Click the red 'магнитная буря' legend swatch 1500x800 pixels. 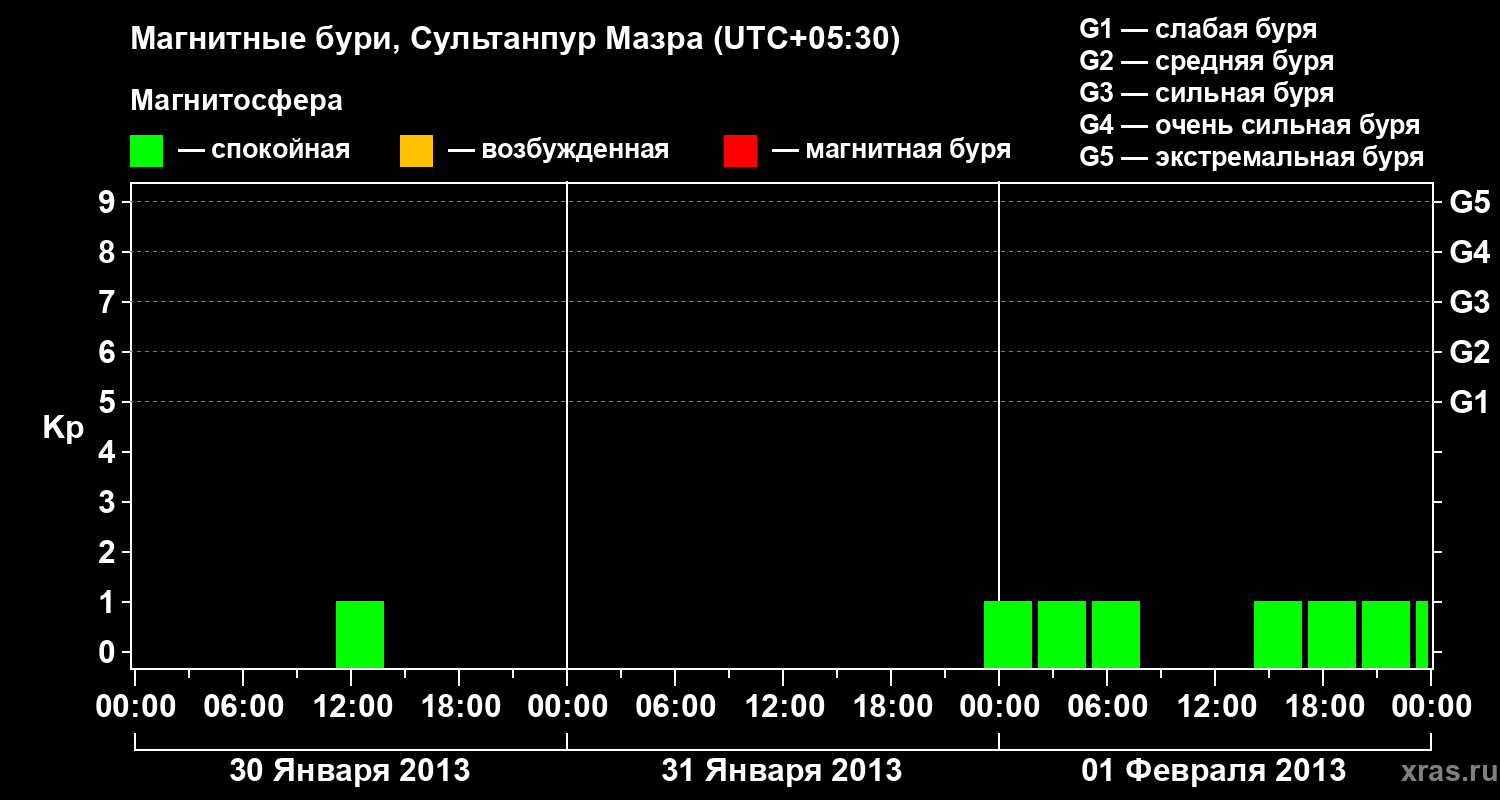point(741,151)
